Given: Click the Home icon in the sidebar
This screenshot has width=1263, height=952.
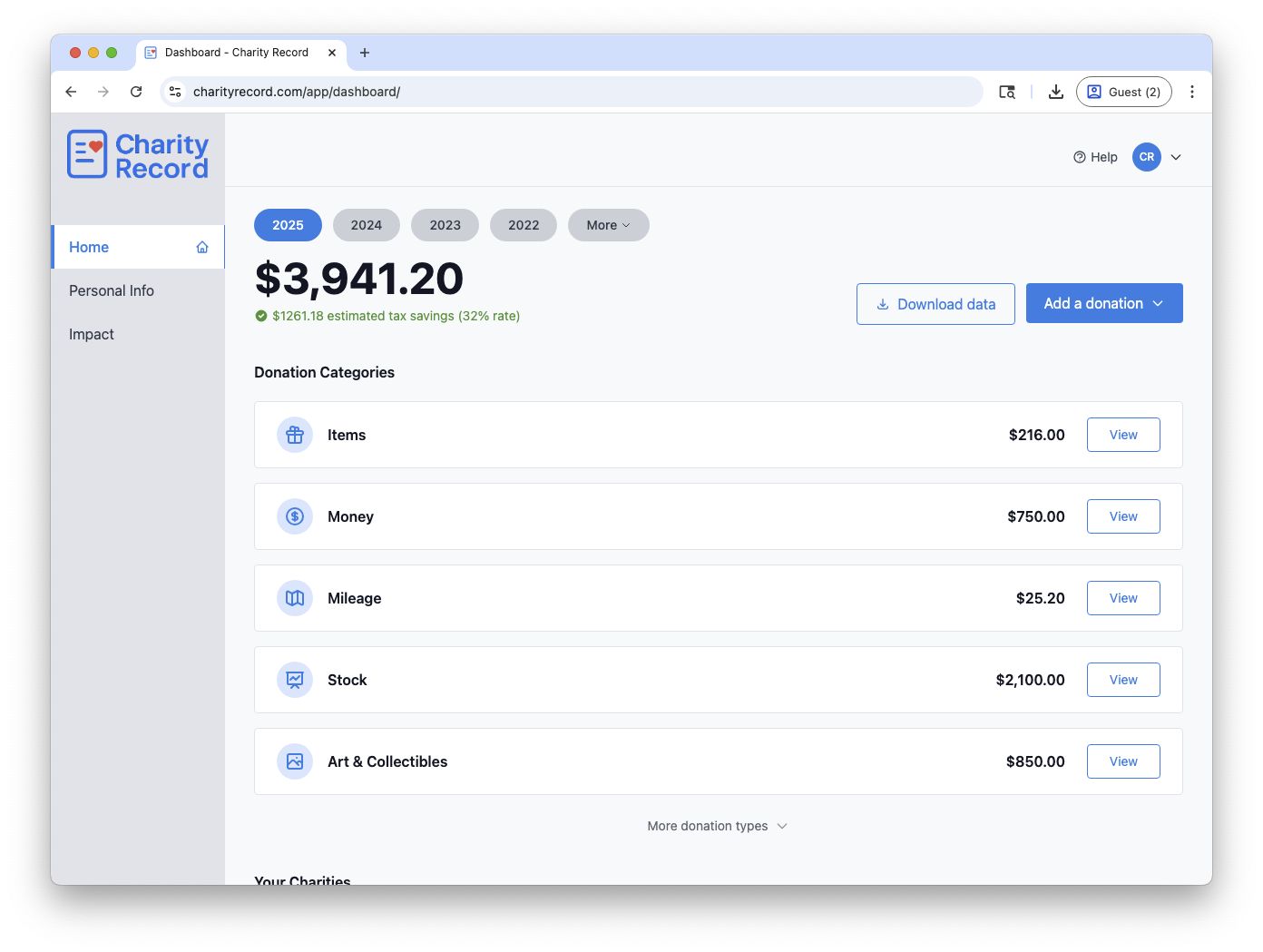Looking at the screenshot, I should 201,246.
